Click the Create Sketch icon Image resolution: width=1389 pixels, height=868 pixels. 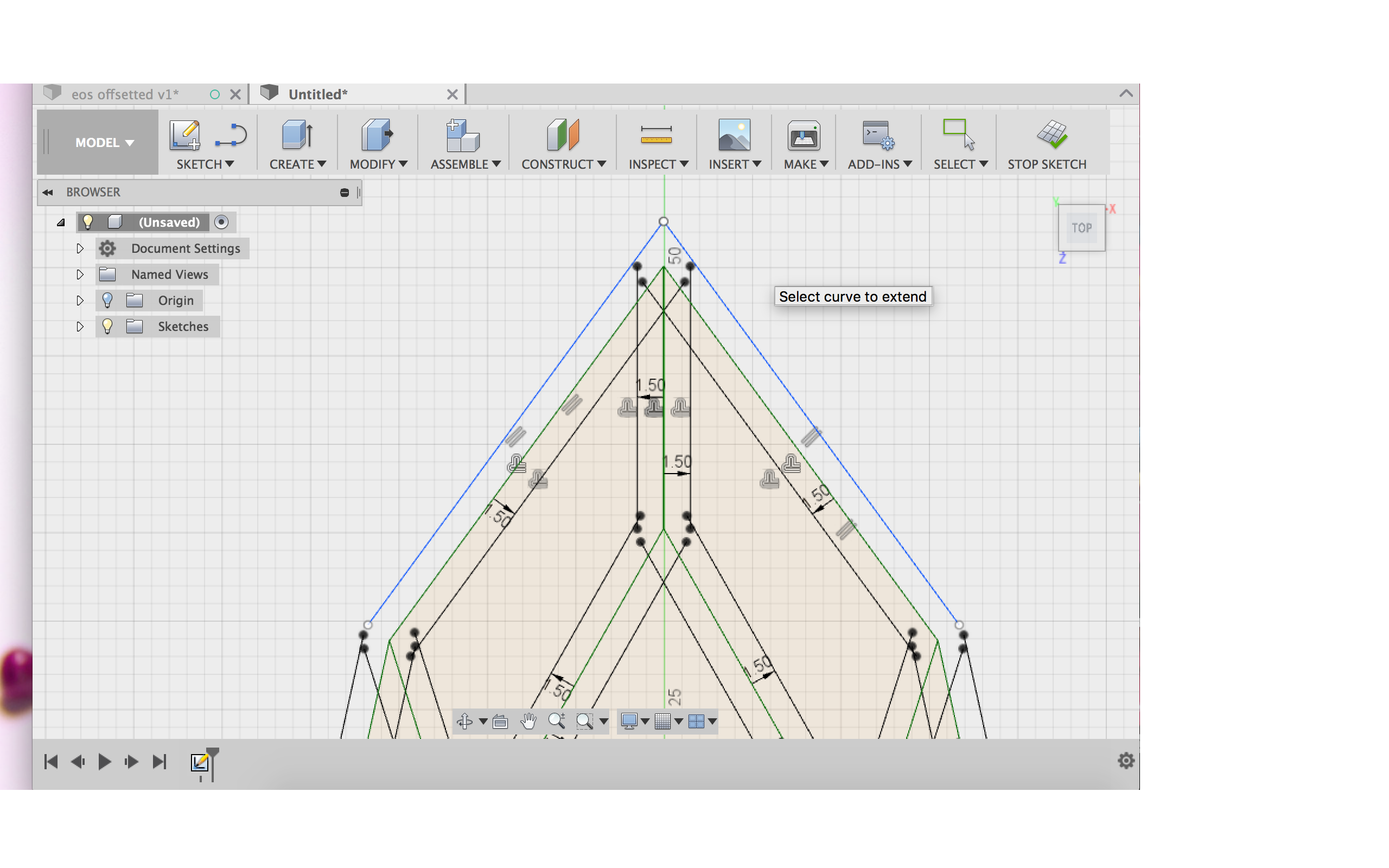pyautogui.click(x=185, y=136)
